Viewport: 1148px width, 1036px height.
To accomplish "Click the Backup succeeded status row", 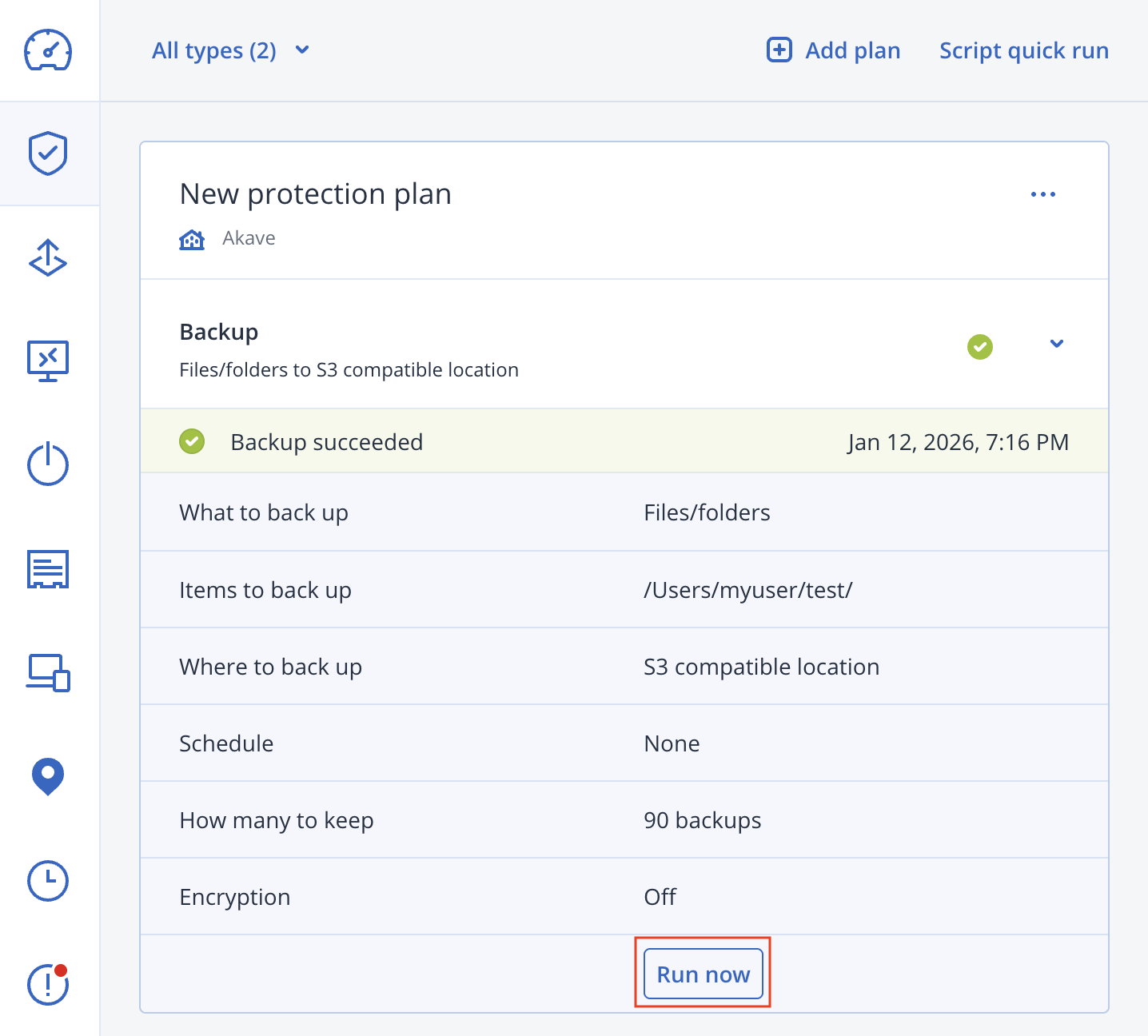I will click(560, 441).
